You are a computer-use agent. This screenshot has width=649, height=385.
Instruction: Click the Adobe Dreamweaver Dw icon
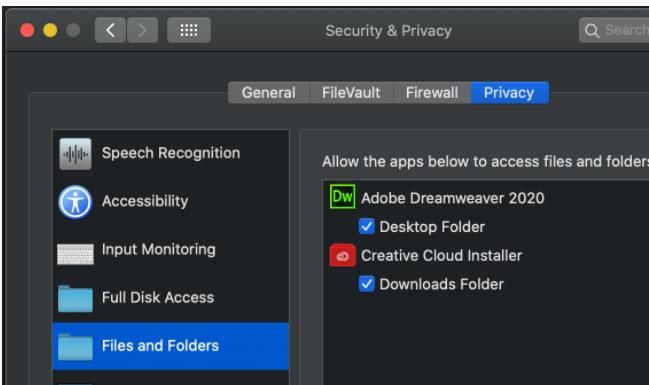342,197
